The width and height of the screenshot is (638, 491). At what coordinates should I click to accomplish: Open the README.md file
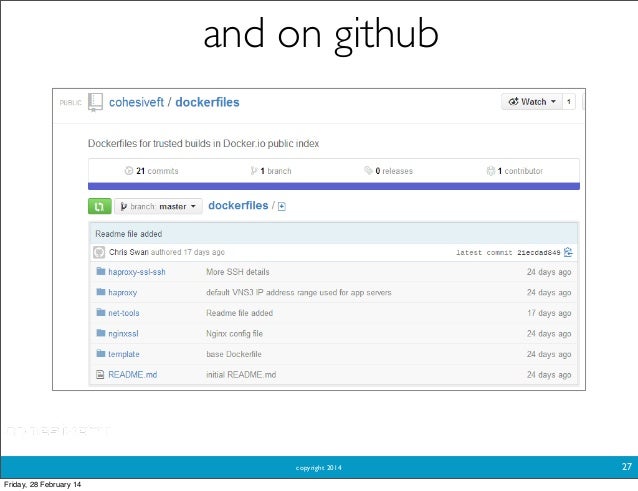click(x=133, y=375)
